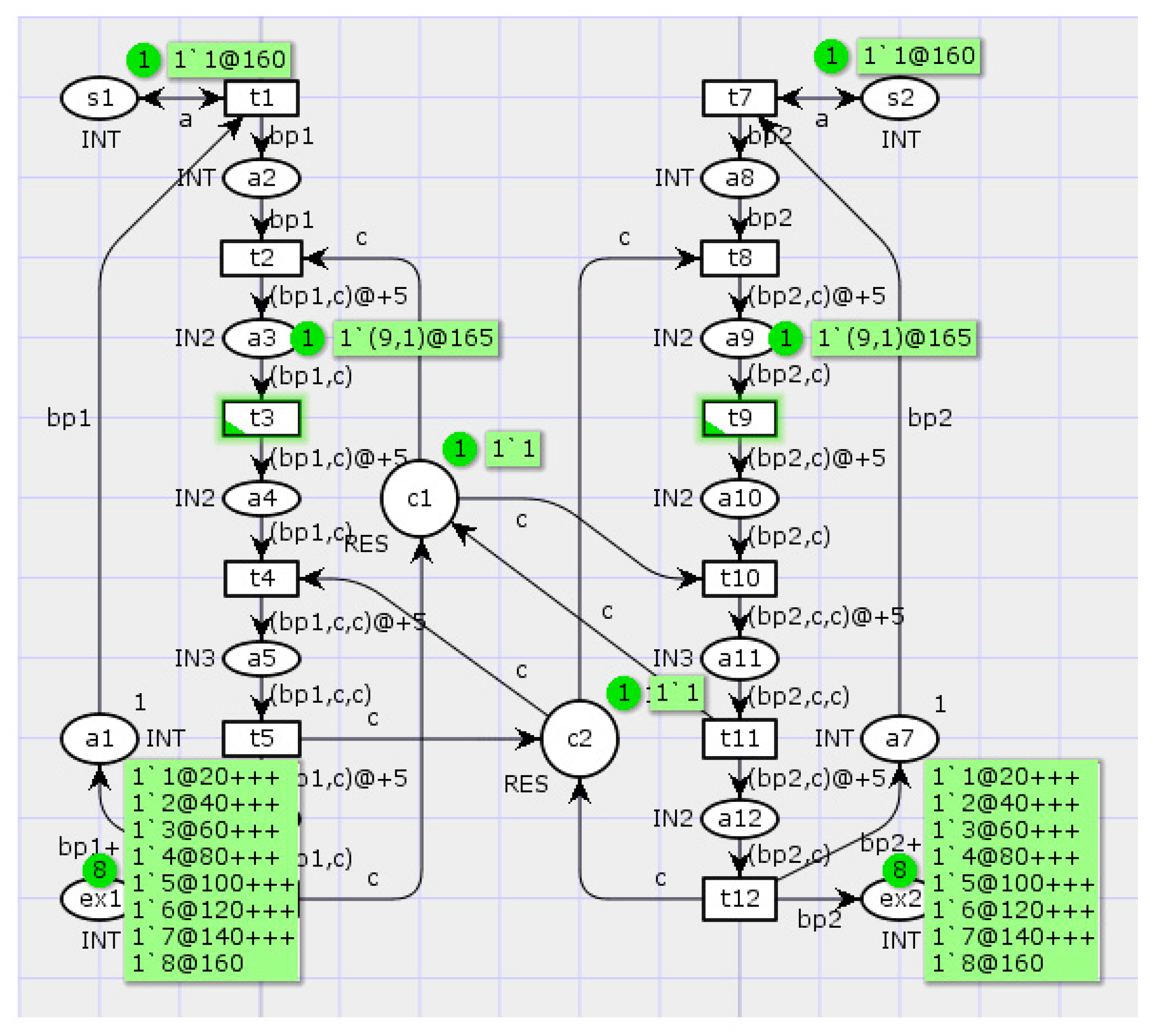Image resolution: width=1155 pixels, height=1036 pixels.
Task: Click green token count circle on c1
Action: 460,449
